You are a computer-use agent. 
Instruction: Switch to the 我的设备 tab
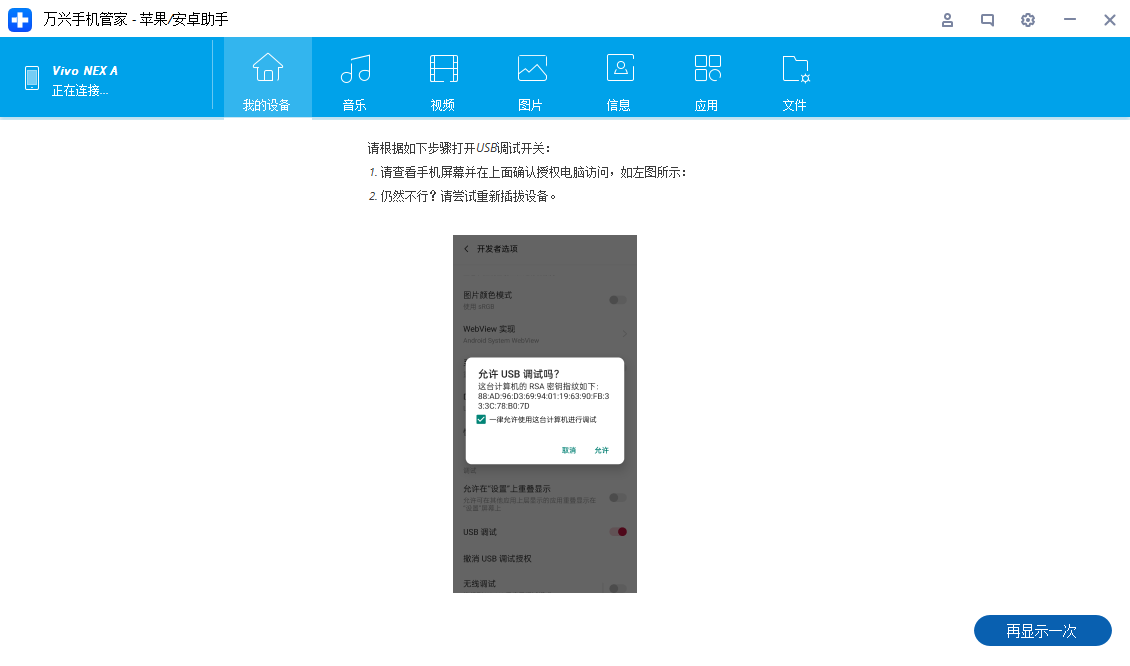click(x=267, y=78)
